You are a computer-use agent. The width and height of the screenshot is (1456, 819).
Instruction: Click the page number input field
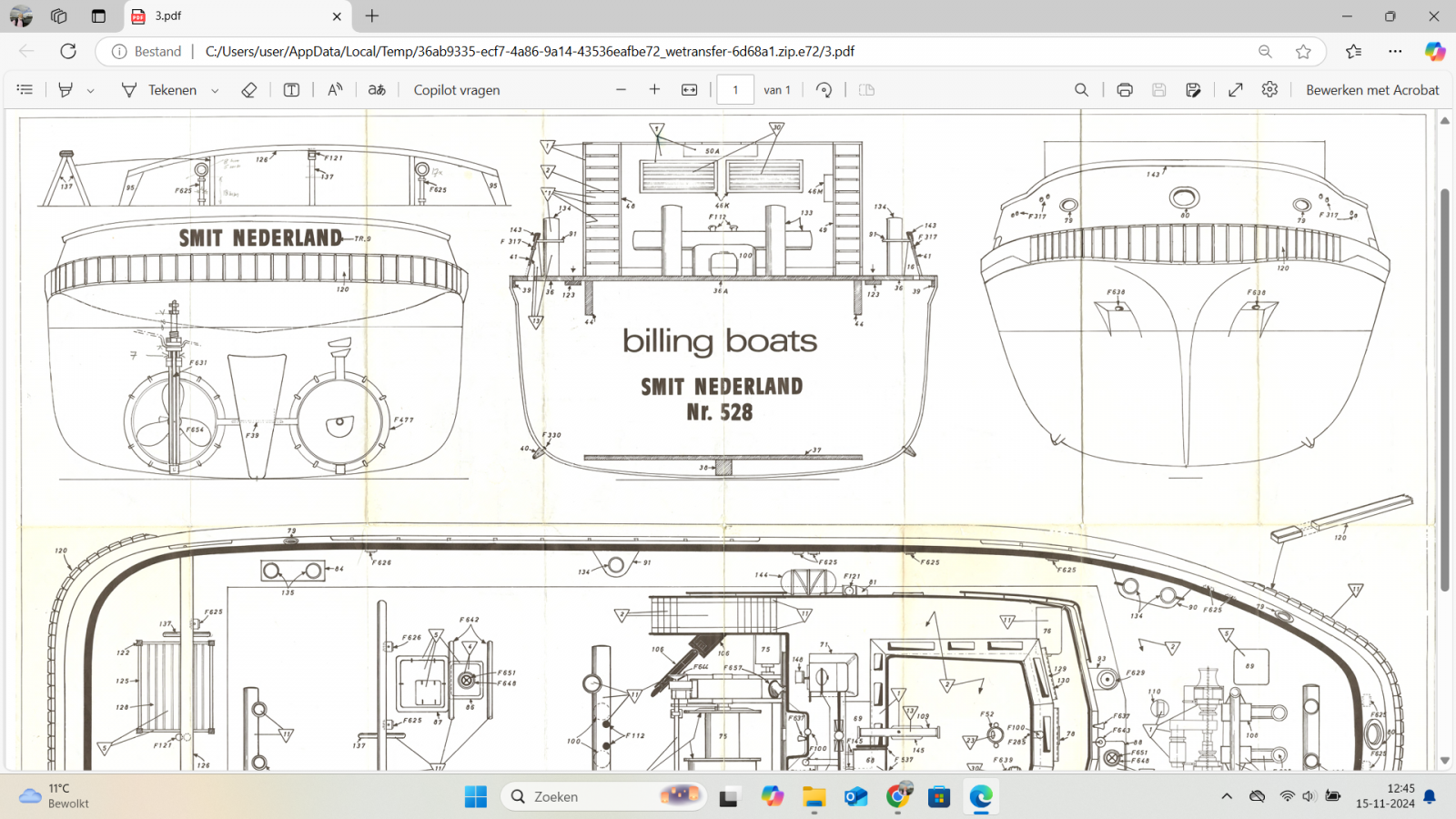coord(735,89)
